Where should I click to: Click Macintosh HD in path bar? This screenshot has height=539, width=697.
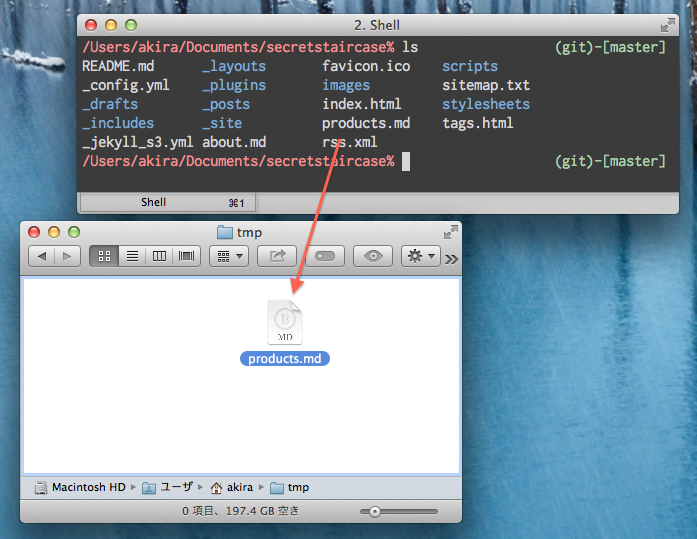(x=81, y=487)
